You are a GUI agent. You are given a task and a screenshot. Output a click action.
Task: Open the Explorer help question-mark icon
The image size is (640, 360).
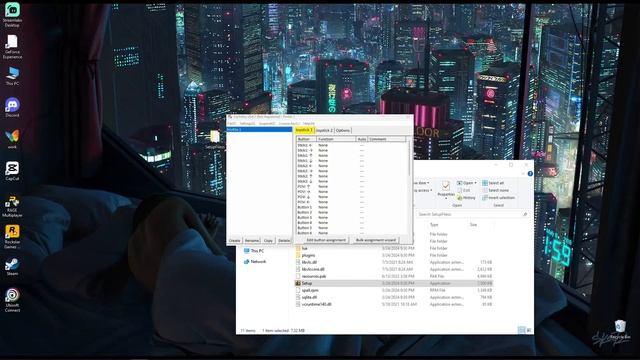click(x=530, y=174)
